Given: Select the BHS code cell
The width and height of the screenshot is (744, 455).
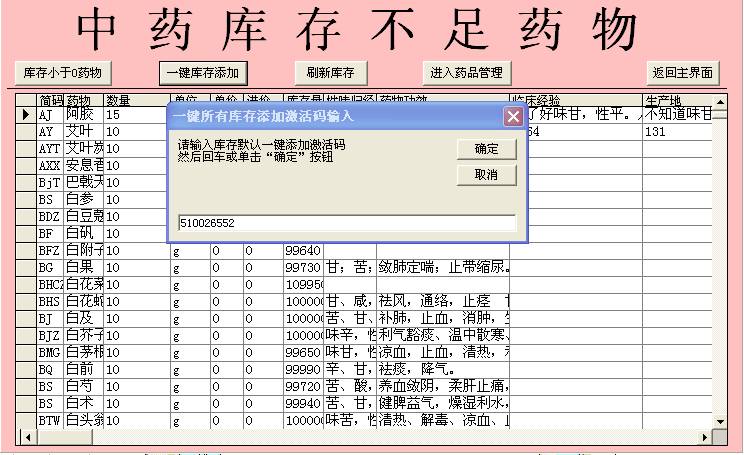Looking at the screenshot, I should (x=50, y=301).
